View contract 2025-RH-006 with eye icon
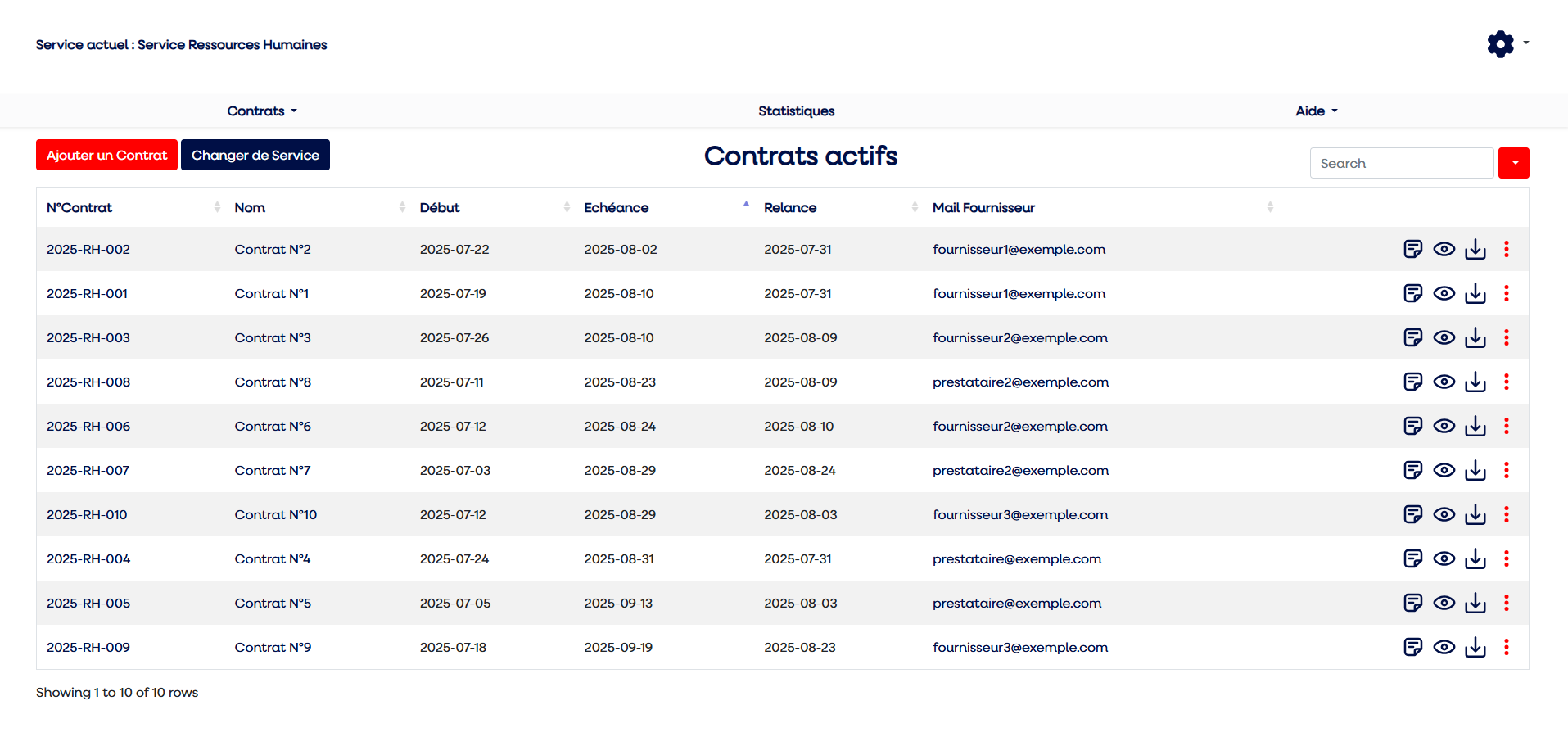This screenshot has width=1568, height=746. [x=1444, y=426]
